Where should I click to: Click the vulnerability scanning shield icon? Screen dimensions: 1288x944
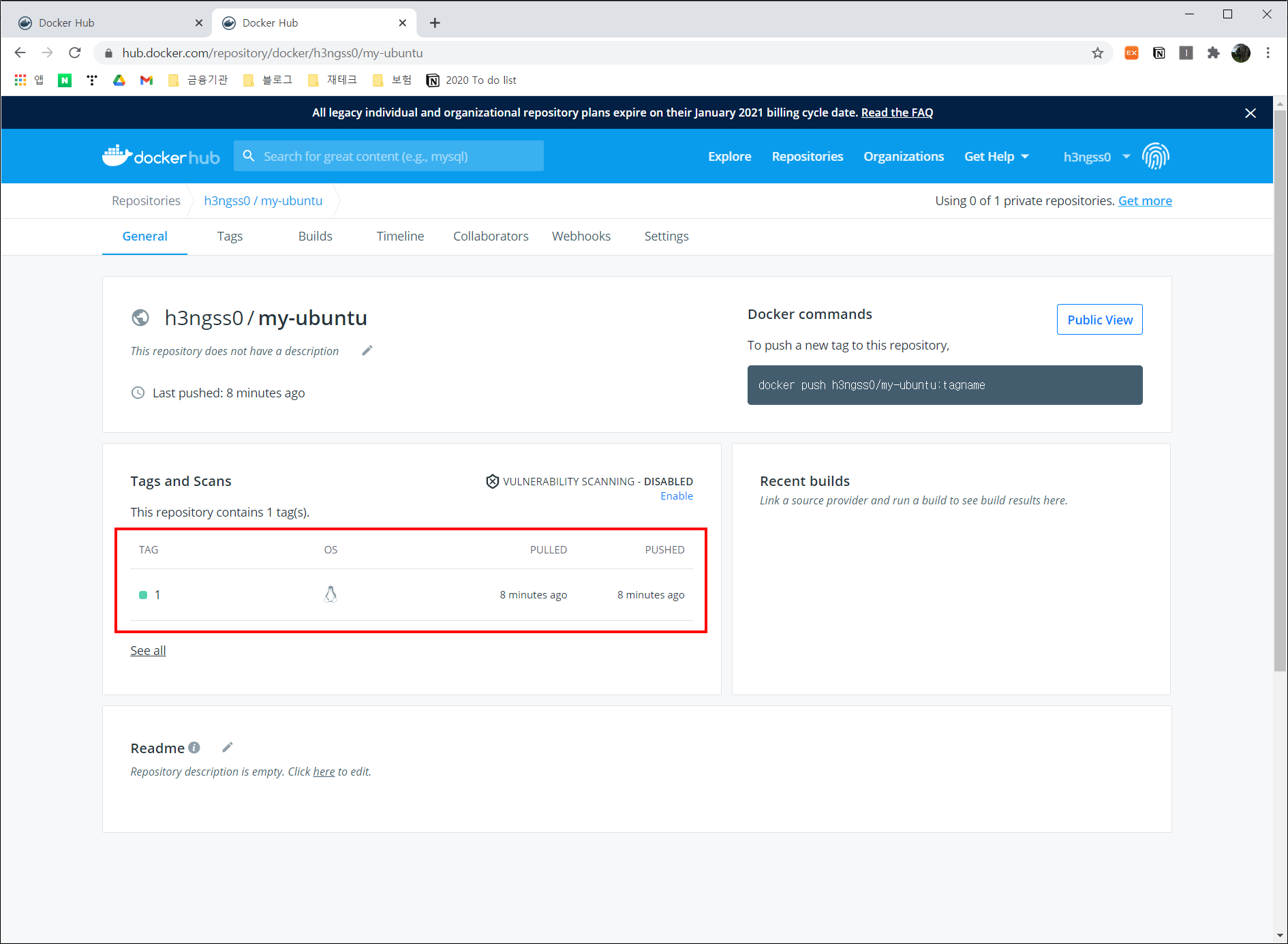[x=492, y=481]
